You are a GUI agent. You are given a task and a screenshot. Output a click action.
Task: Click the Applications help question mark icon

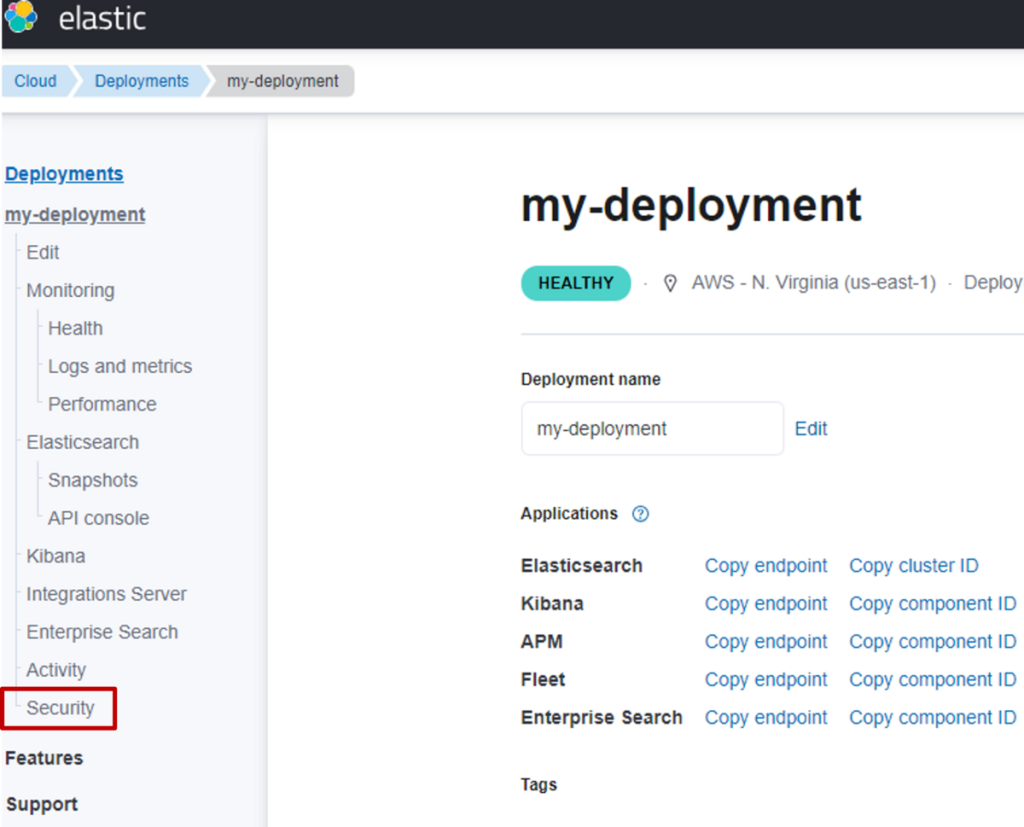coord(641,514)
